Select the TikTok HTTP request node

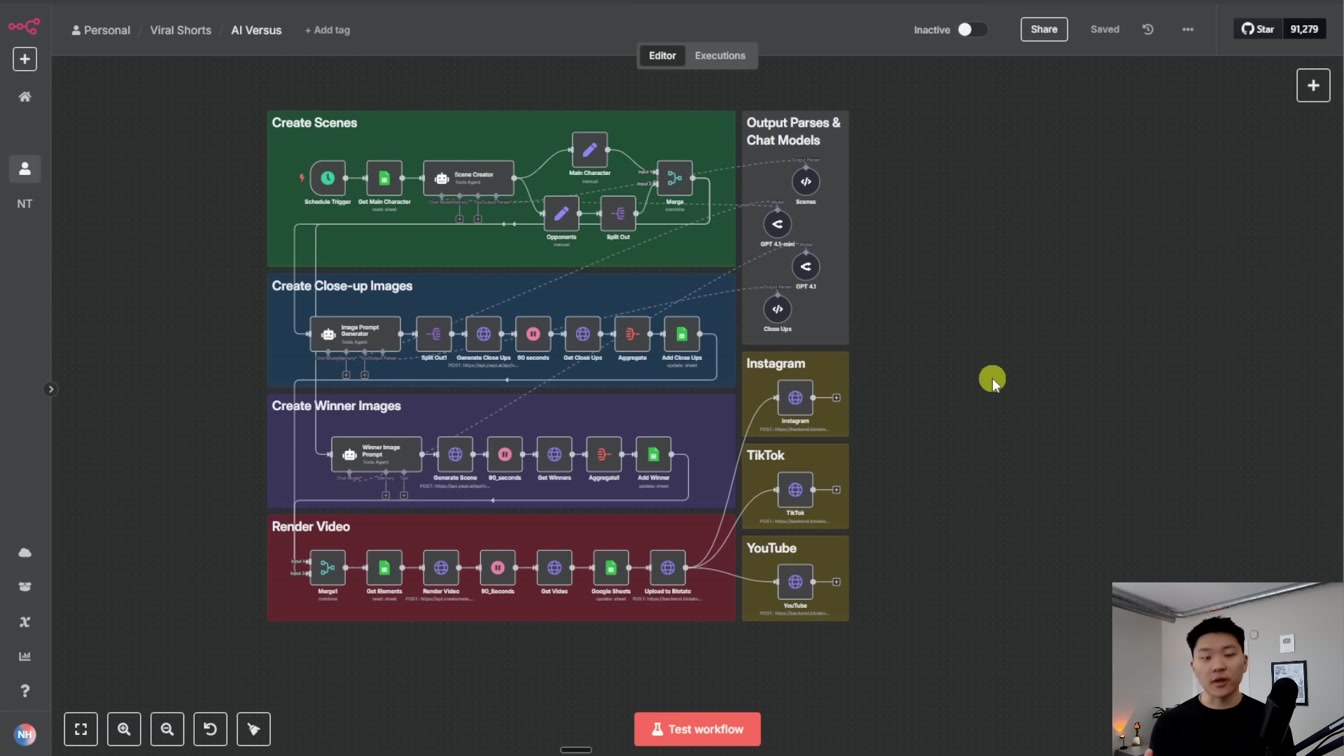[795, 489]
